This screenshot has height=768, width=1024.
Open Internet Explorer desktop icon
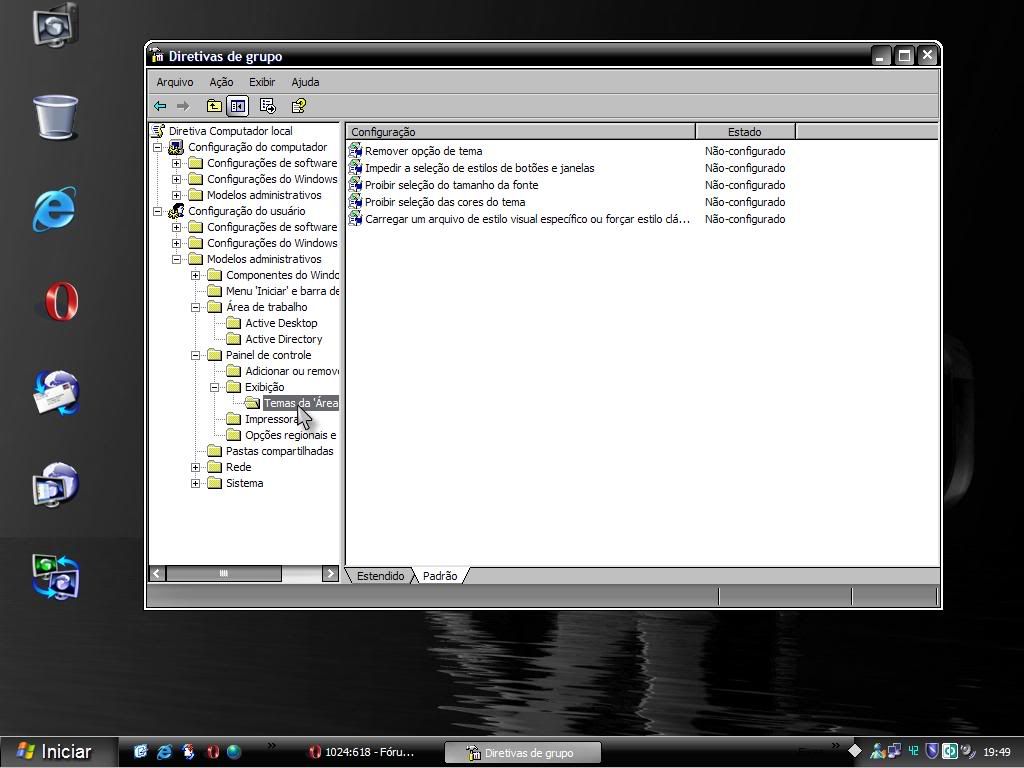point(56,209)
